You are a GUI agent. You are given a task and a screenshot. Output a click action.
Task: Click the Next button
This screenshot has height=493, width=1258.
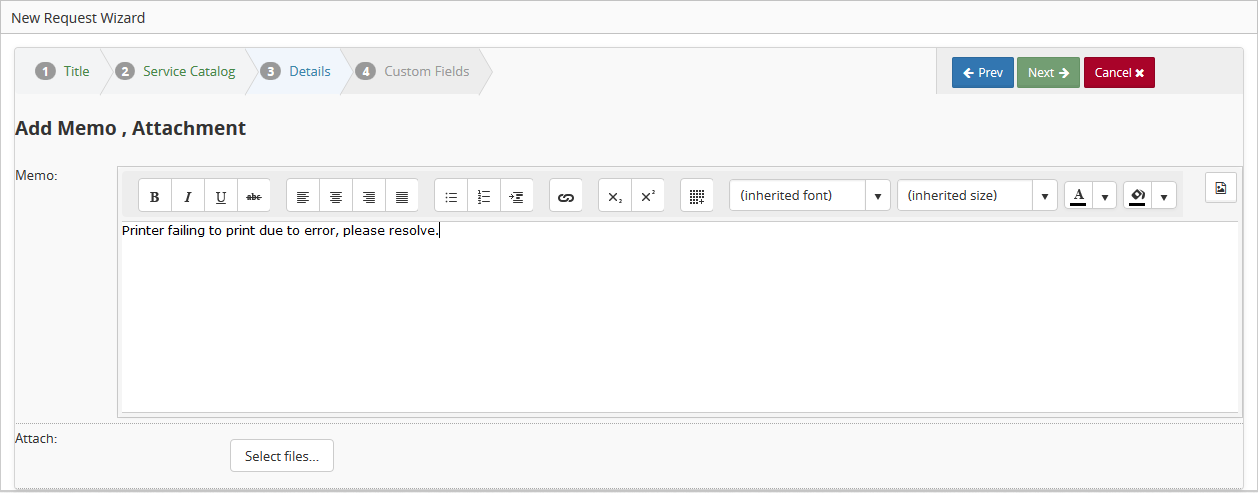tap(1048, 73)
